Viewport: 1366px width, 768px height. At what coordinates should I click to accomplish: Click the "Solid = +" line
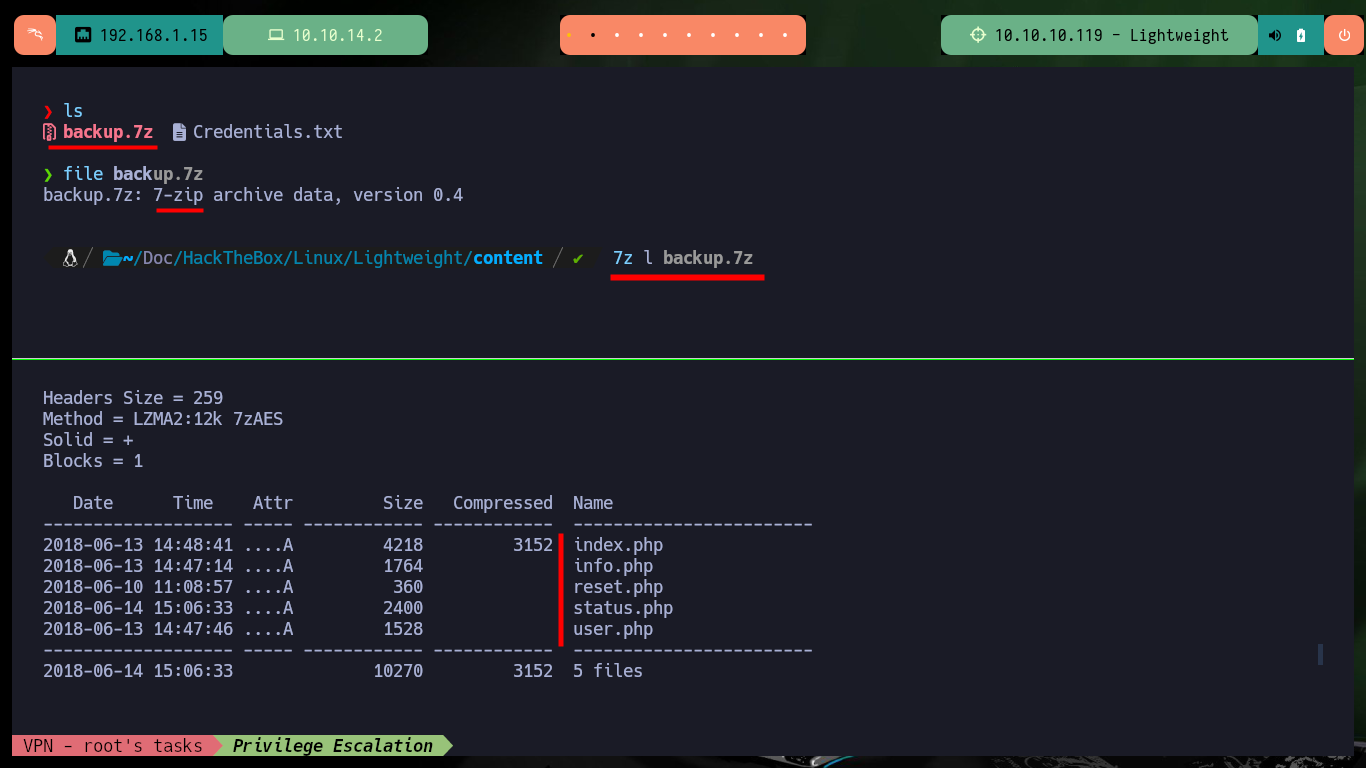click(88, 440)
